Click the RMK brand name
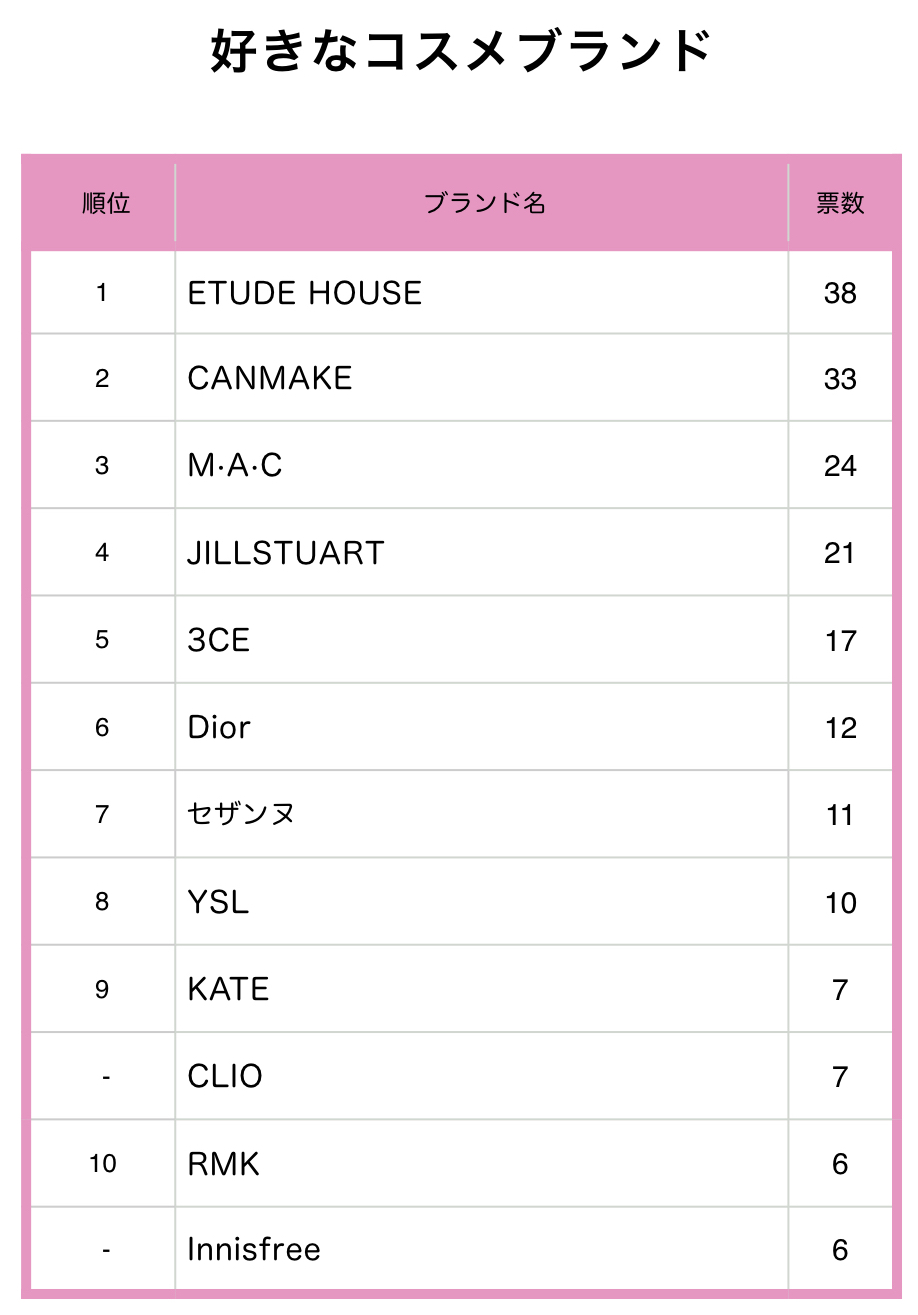The image size is (918, 1315). point(224,1163)
